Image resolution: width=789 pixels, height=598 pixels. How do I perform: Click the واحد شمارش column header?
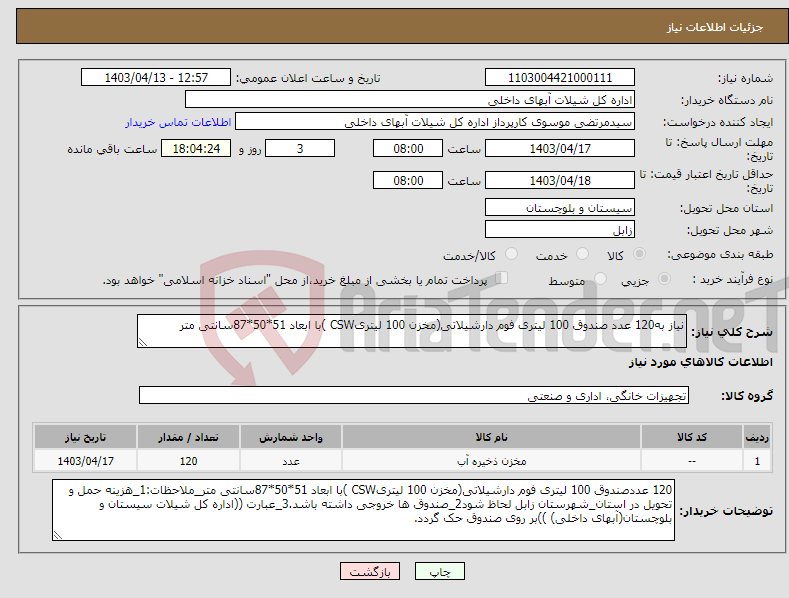(291, 437)
